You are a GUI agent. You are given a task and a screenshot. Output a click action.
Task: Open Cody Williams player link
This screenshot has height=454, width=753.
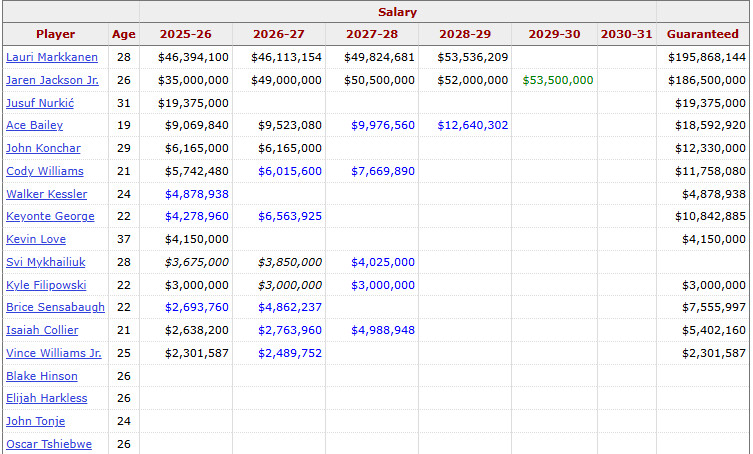(45, 171)
